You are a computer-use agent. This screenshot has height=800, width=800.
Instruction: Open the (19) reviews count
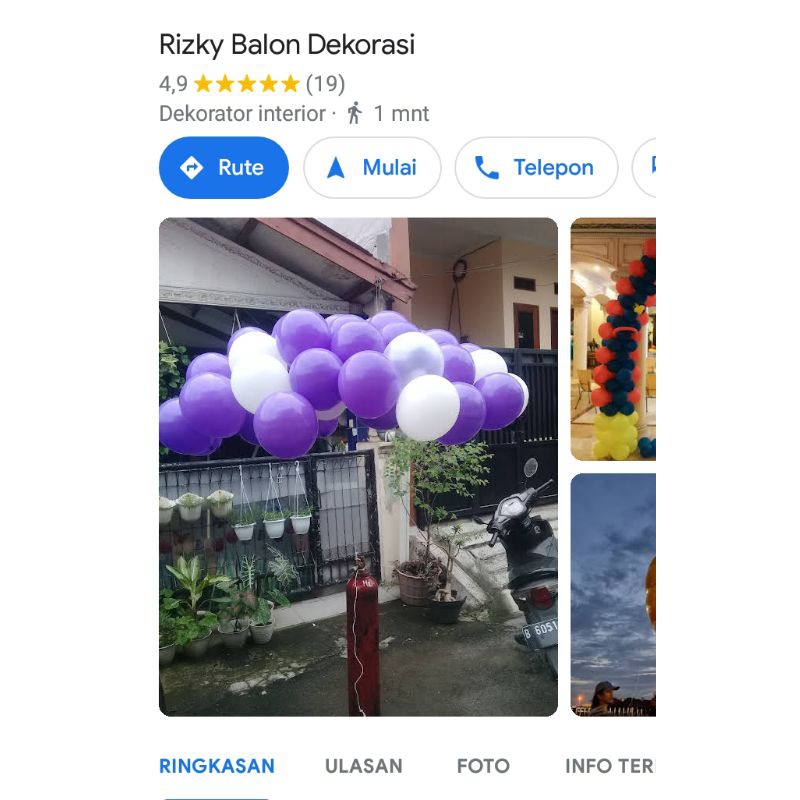(326, 84)
